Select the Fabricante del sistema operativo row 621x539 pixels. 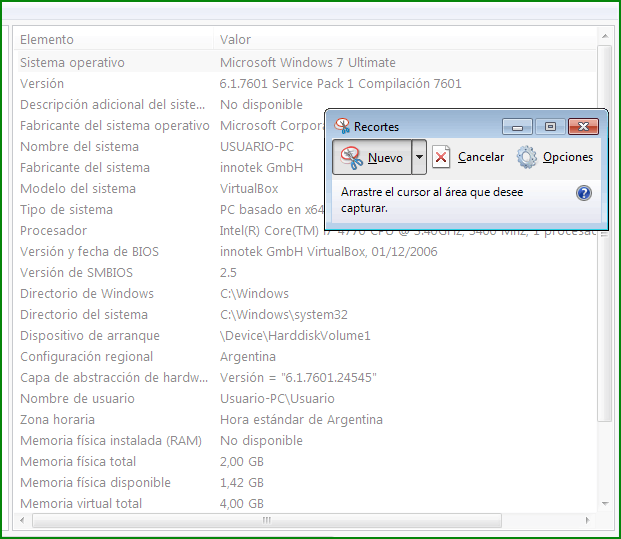pyautogui.click(x=305, y=126)
